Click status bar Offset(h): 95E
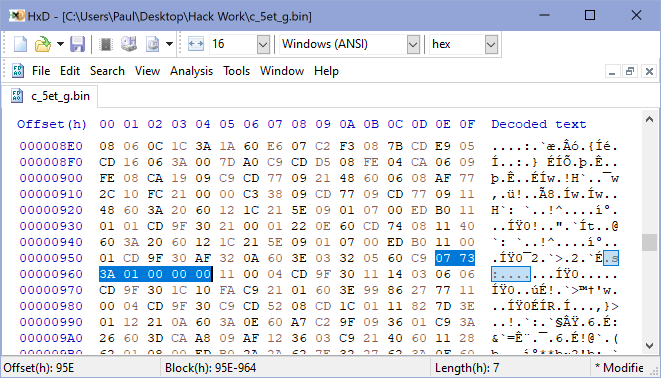Viewport: 661px width, 378px height. (x=39, y=368)
